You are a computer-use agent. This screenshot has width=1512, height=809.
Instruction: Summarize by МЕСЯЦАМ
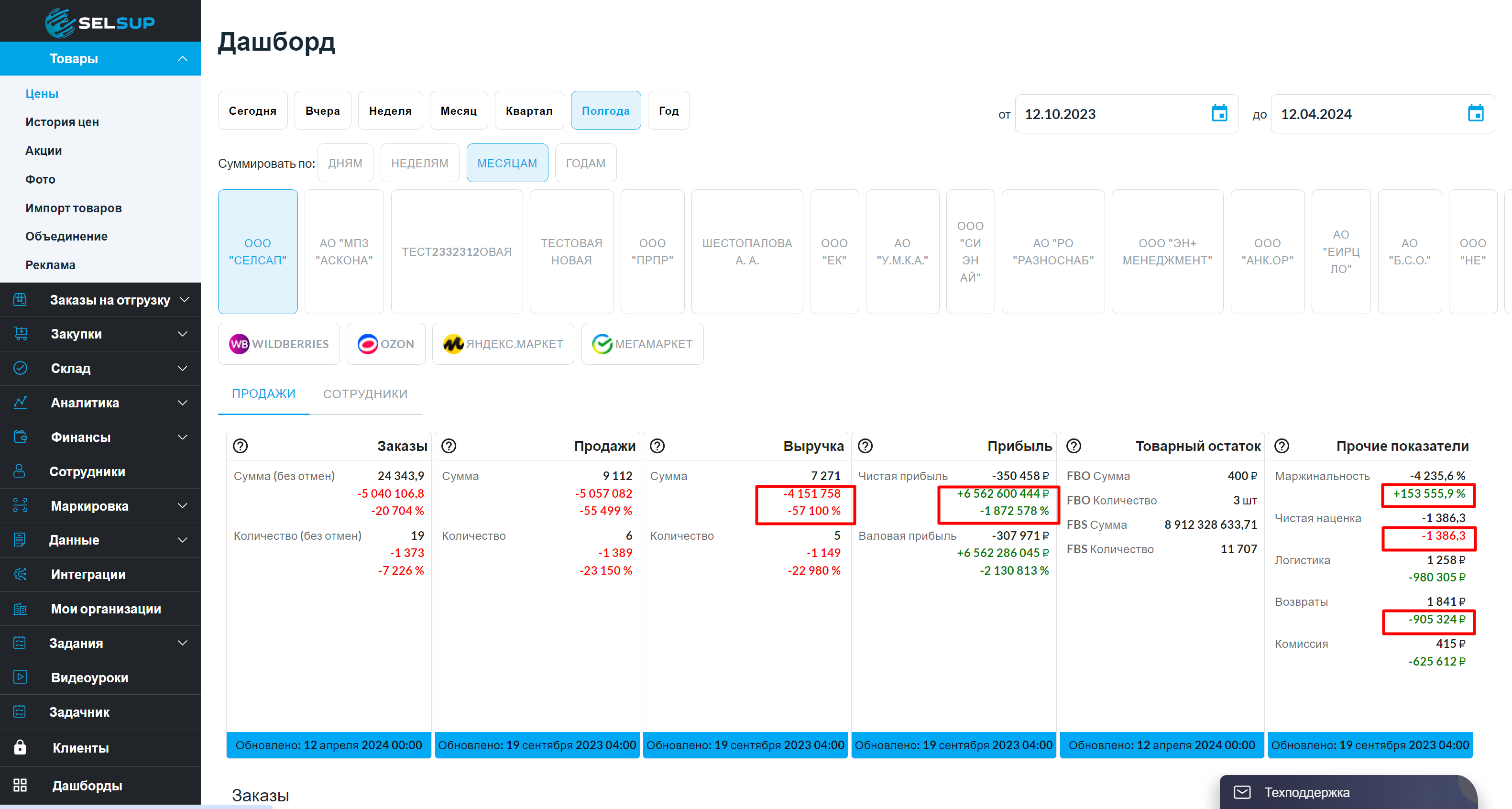(507, 163)
